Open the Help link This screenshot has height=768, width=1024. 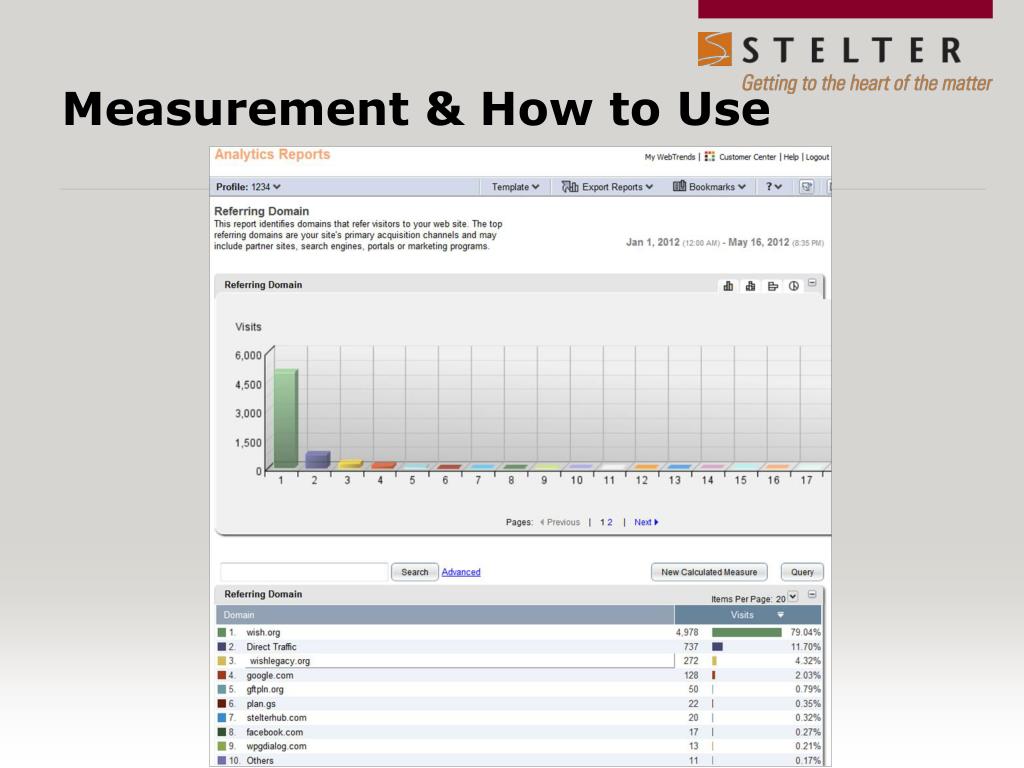coord(791,157)
